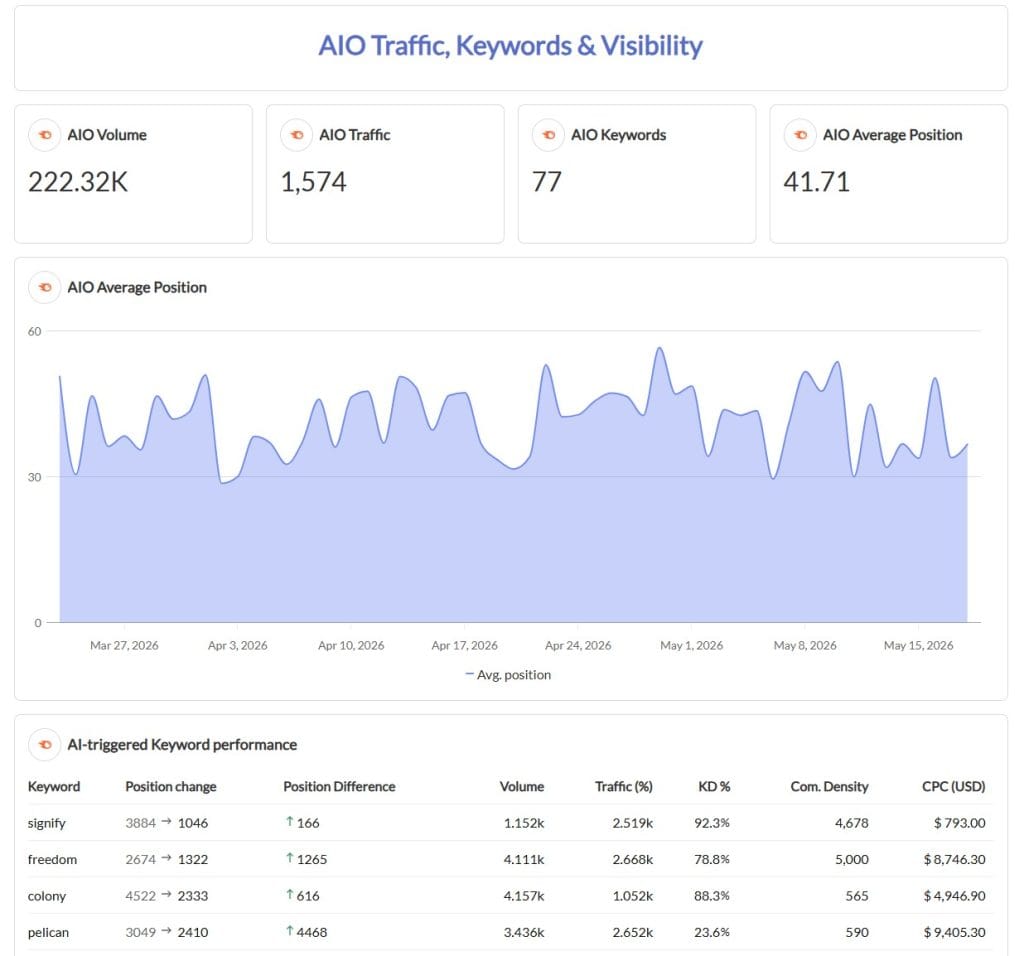
Task: Click the arrow between 3884 and 1046
Action: pyautogui.click(x=167, y=822)
